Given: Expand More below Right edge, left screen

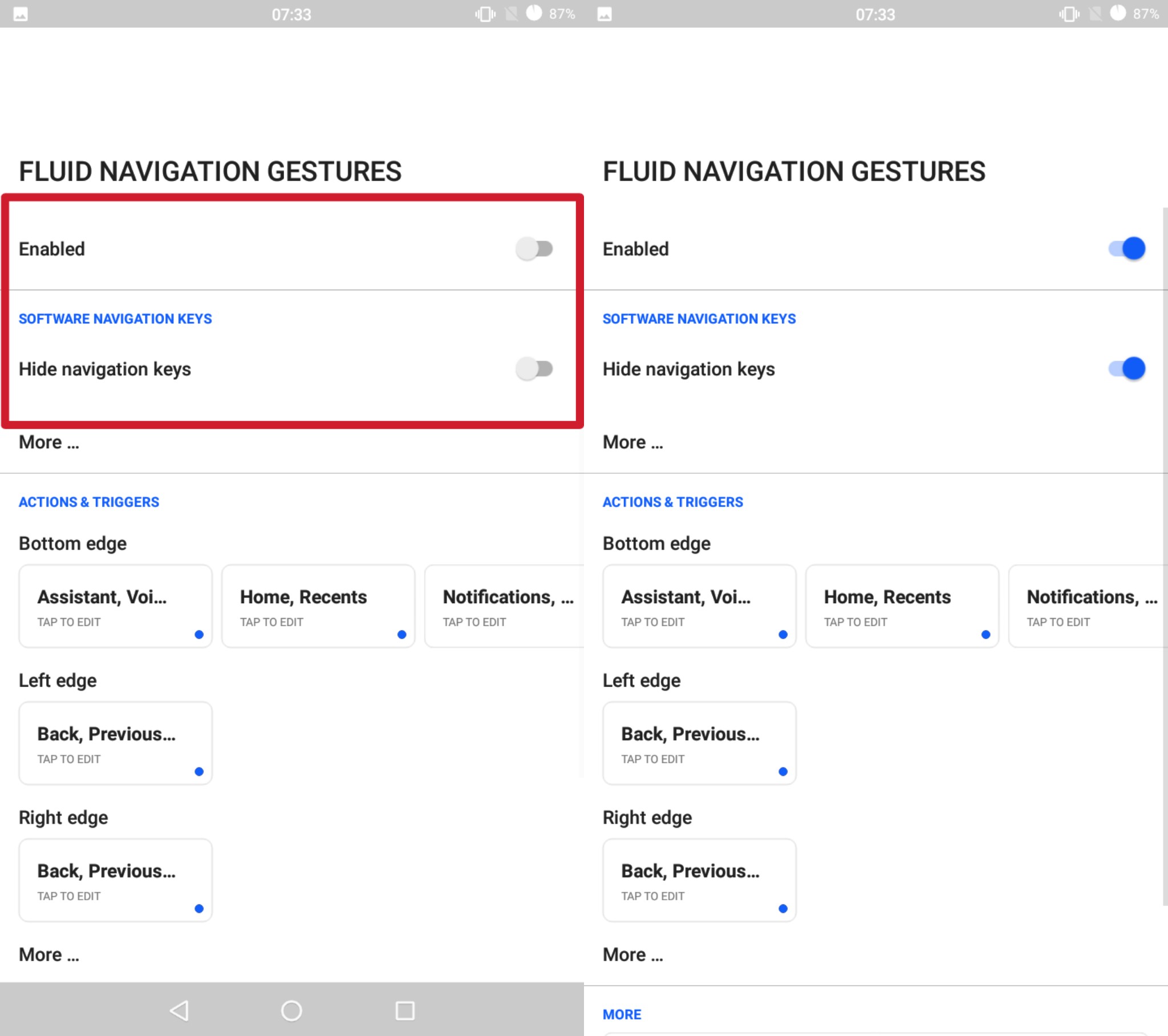Looking at the screenshot, I should [x=49, y=954].
